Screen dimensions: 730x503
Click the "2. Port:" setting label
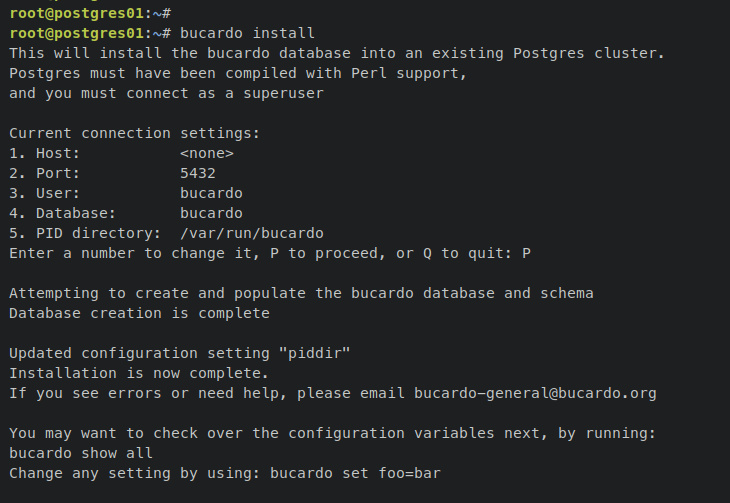click(45, 173)
